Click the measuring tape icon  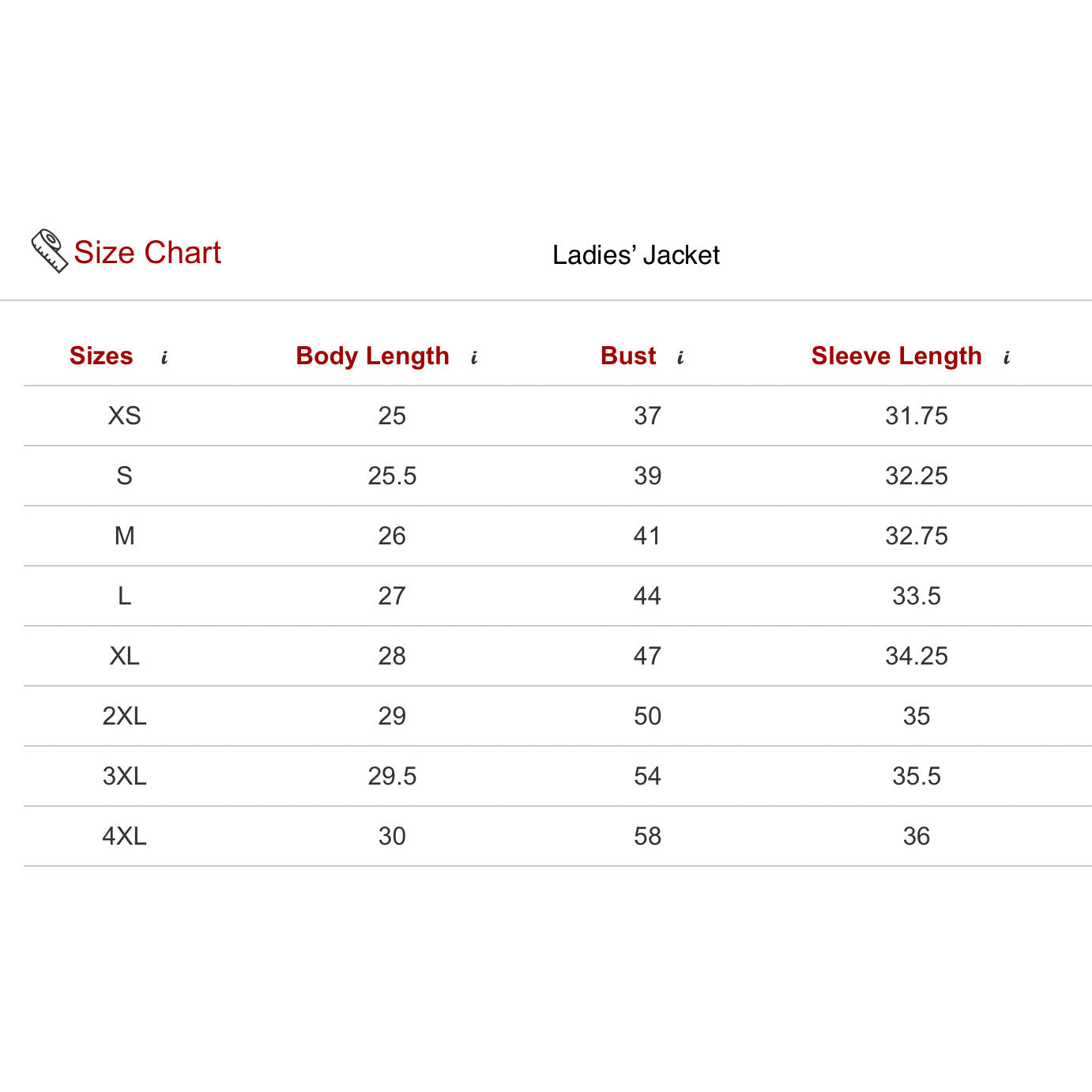click(49, 251)
